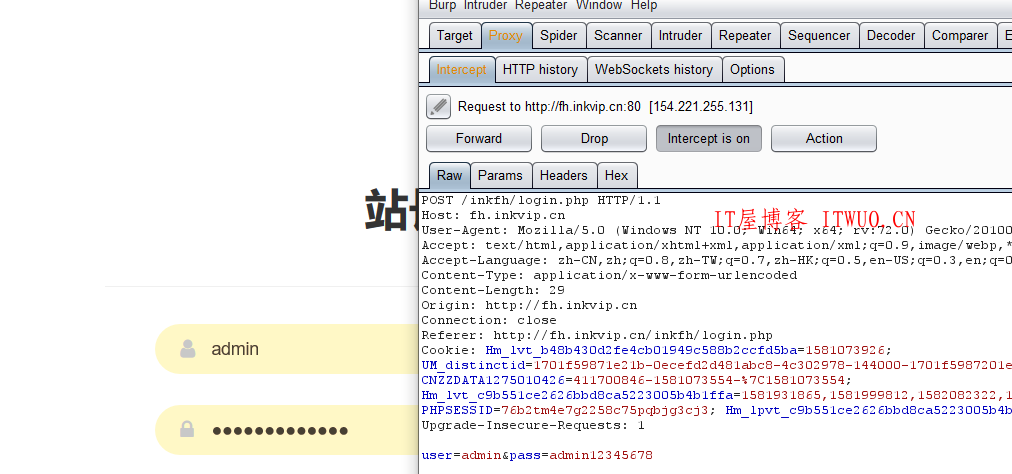Switch to the Headers view tab
The image size is (1012, 474).
pyautogui.click(x=564, y=176)
